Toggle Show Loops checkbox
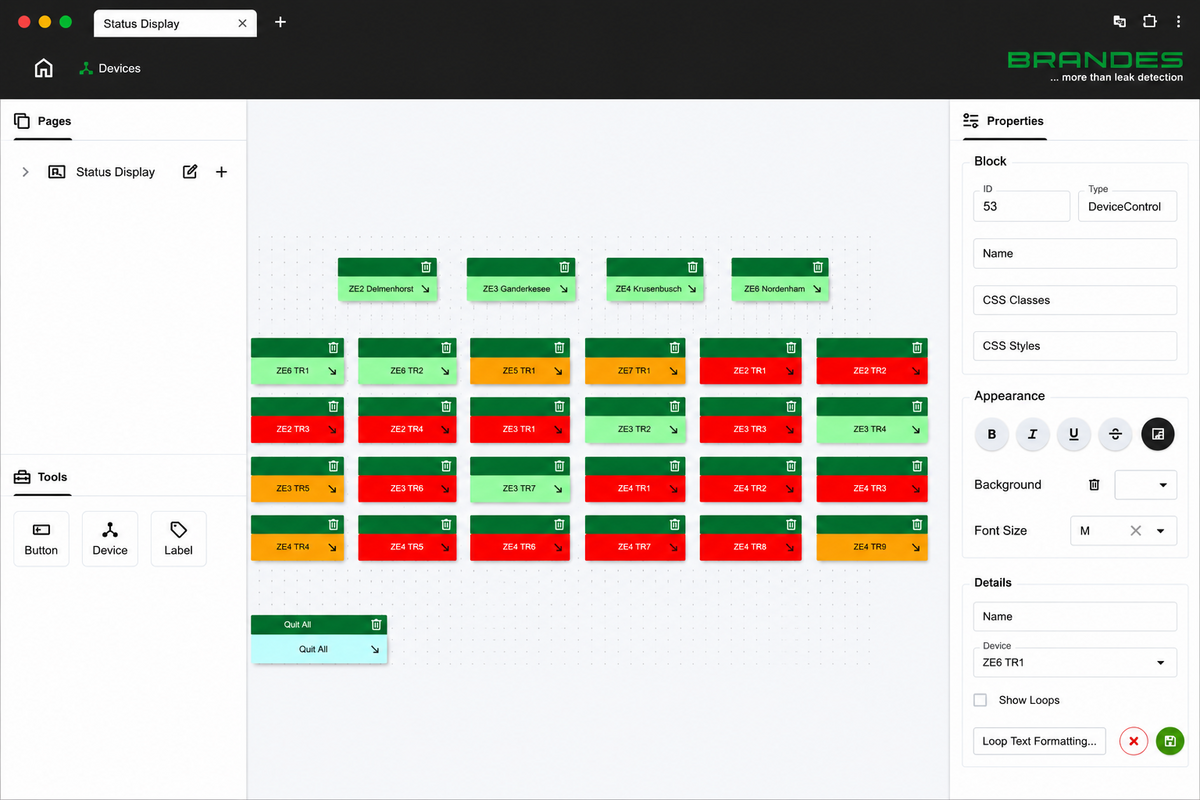Viewport: 1200px width, 800px height. (980, 700)
